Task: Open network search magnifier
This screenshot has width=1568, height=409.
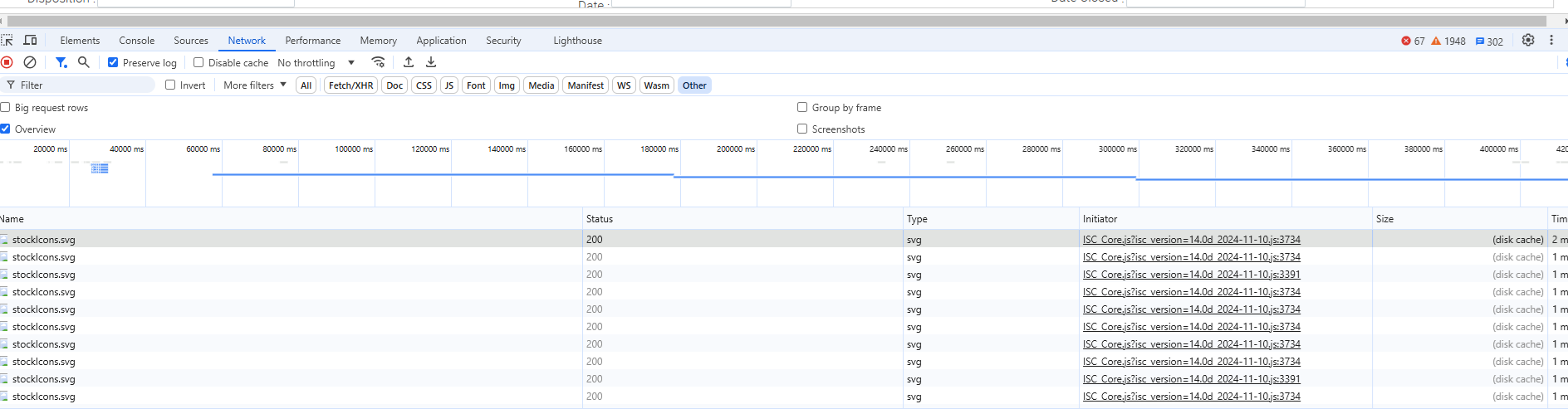Action: point(84,62)
